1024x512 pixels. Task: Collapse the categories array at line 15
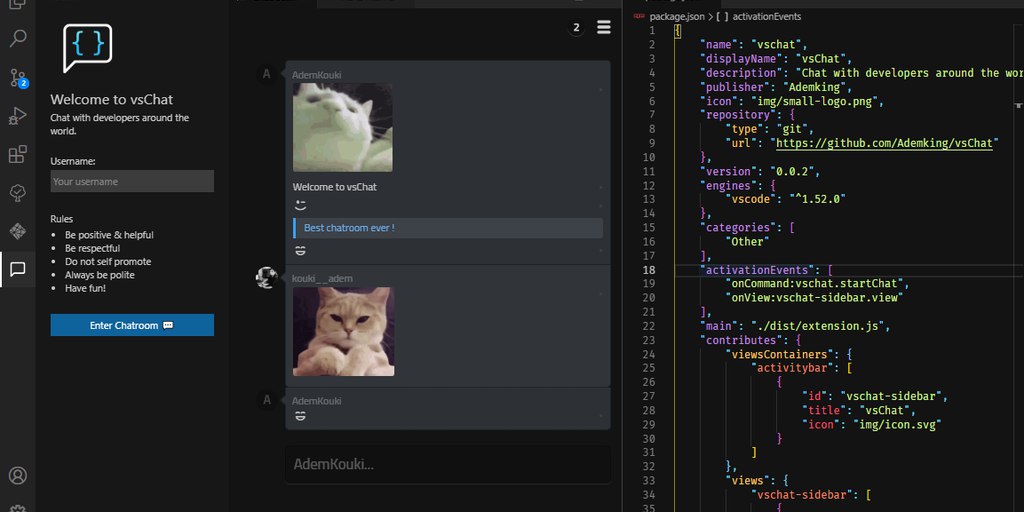click(x=667, y=228)
